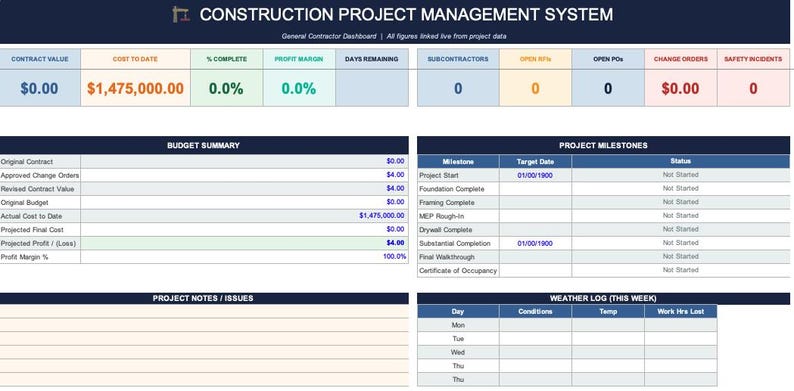Select the Cost to Date $1,475,000.00 value
The width and height of the screenshot is (794, 391).
point(135,88)
